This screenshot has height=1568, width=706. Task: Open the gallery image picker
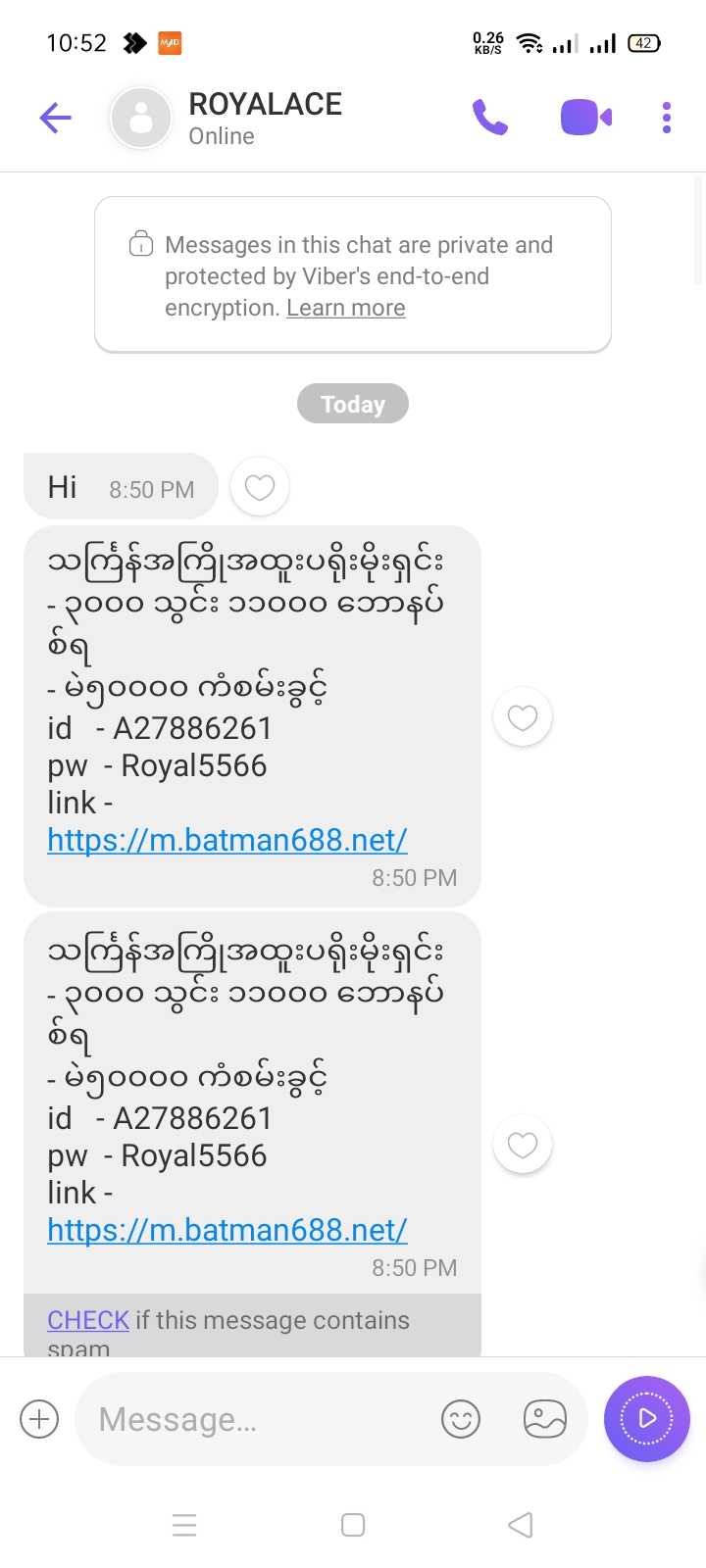tap(545, 1419)
